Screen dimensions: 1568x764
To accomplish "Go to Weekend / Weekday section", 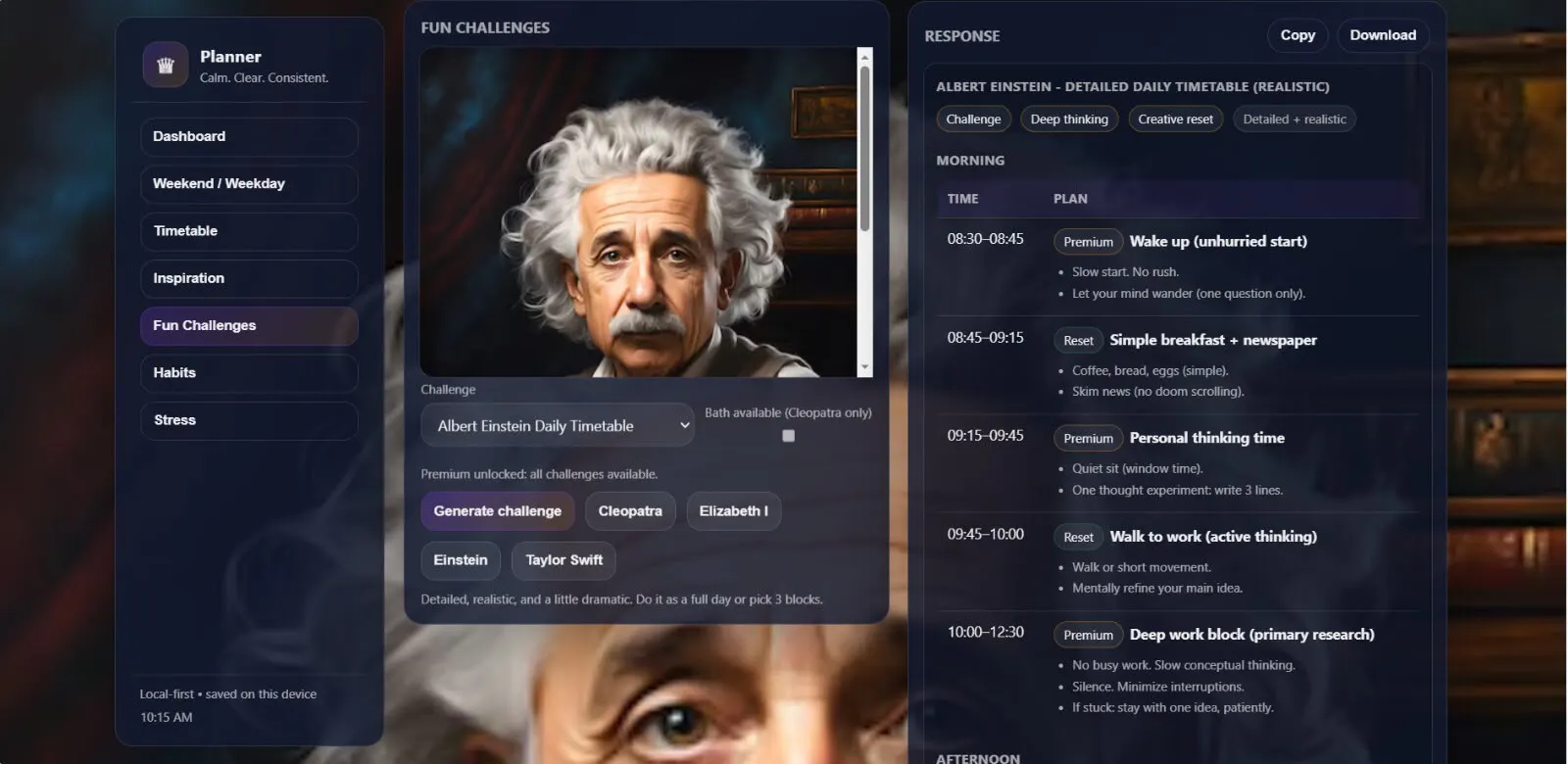I will tap(249, 184).
